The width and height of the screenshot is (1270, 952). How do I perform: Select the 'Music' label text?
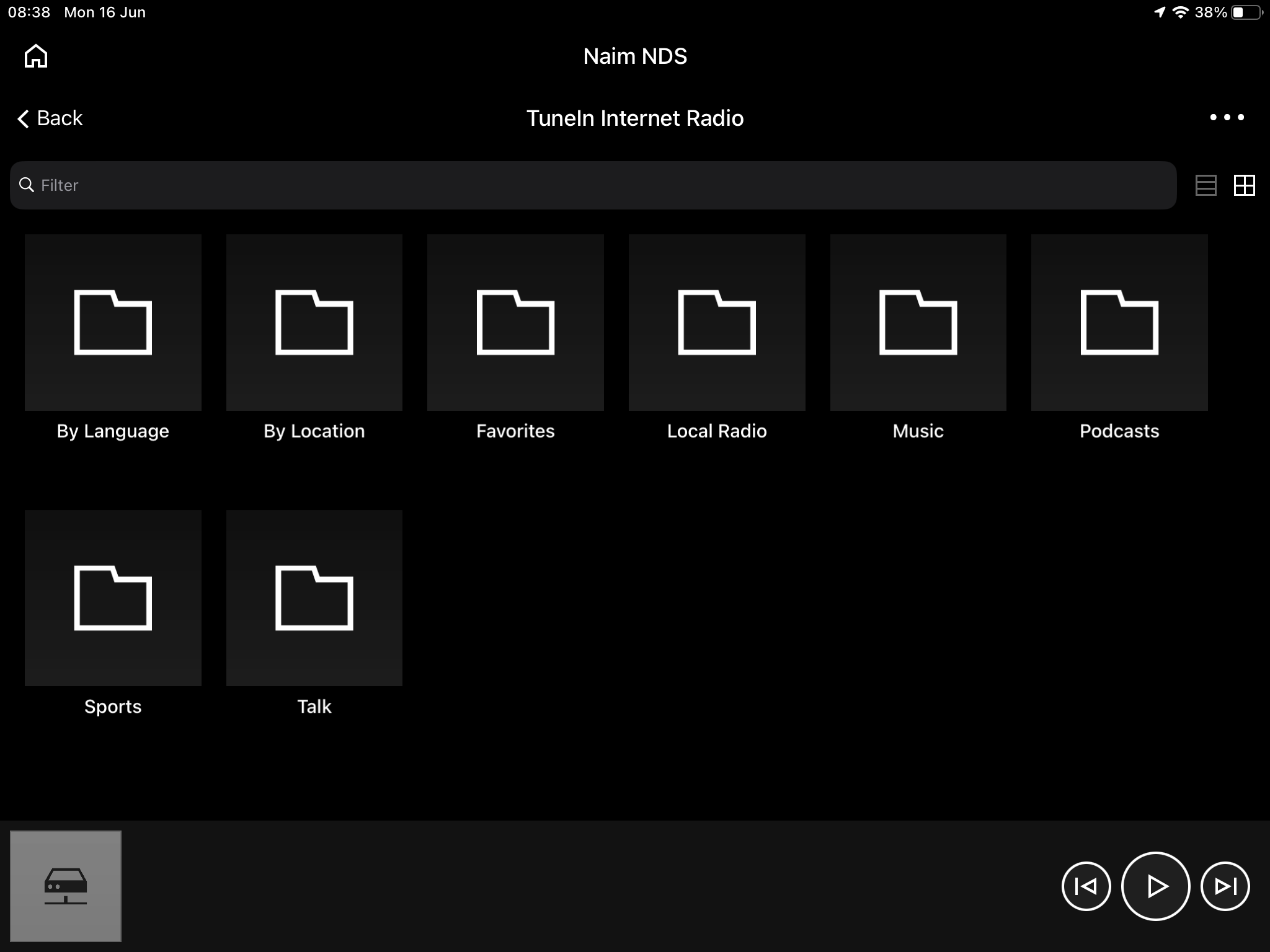coord(918,431)
